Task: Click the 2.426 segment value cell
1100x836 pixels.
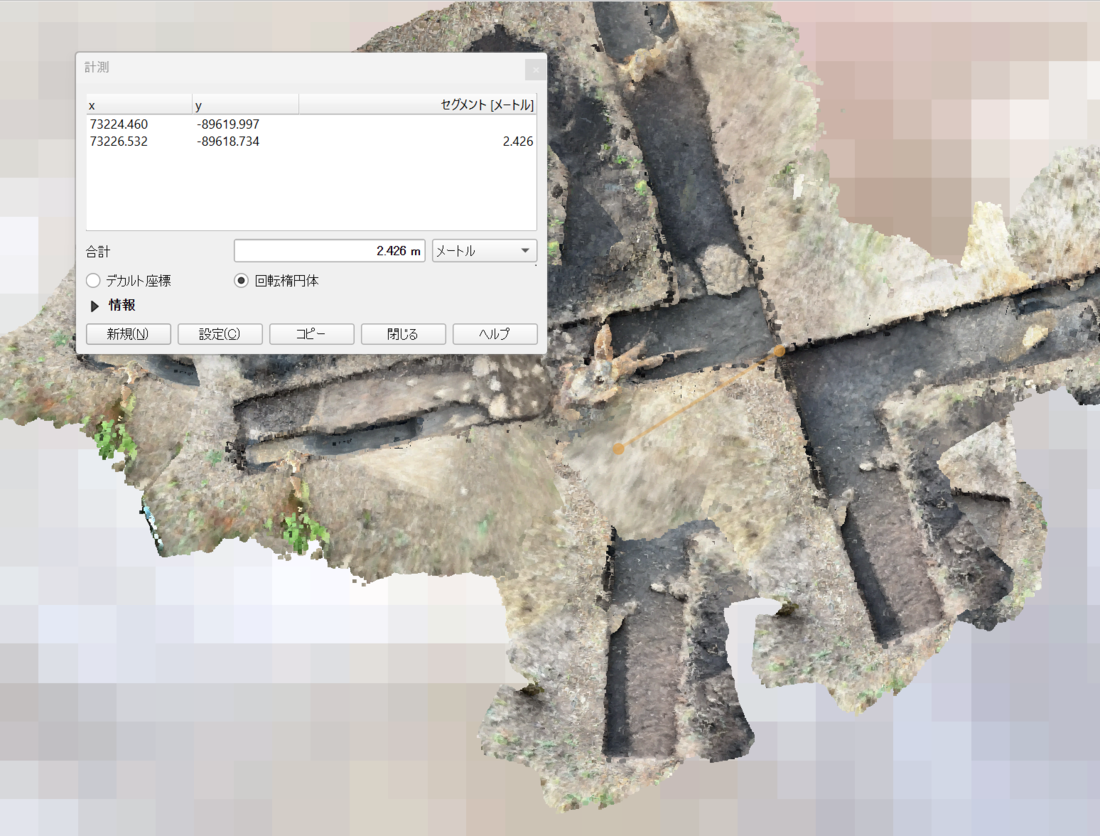Action: point(517,142)
